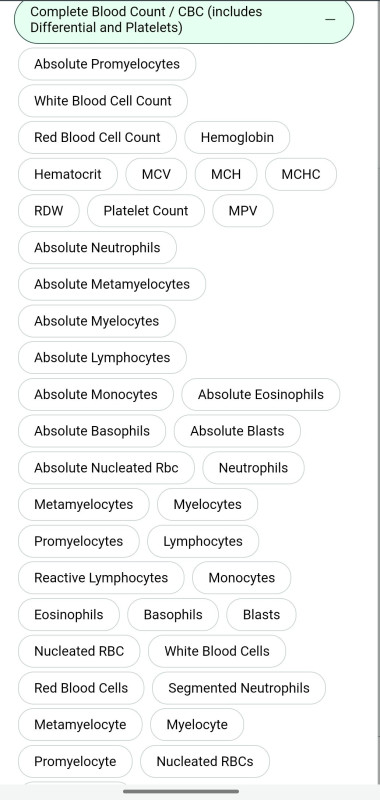Tap the White Blood Cell Count chip

pos(103,101)
